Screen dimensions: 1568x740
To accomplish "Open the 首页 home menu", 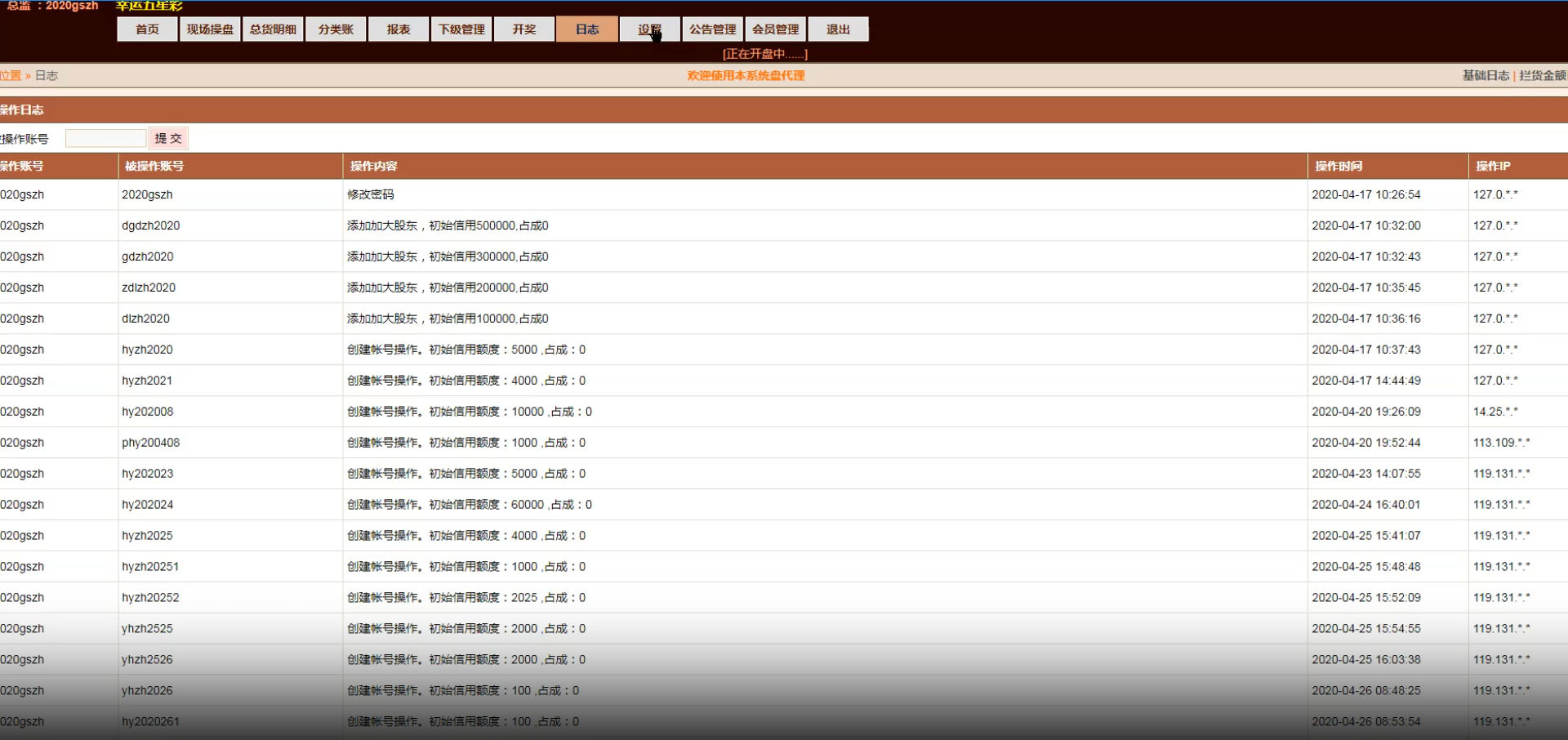I will pyautogui.click(x=147, y=29).
